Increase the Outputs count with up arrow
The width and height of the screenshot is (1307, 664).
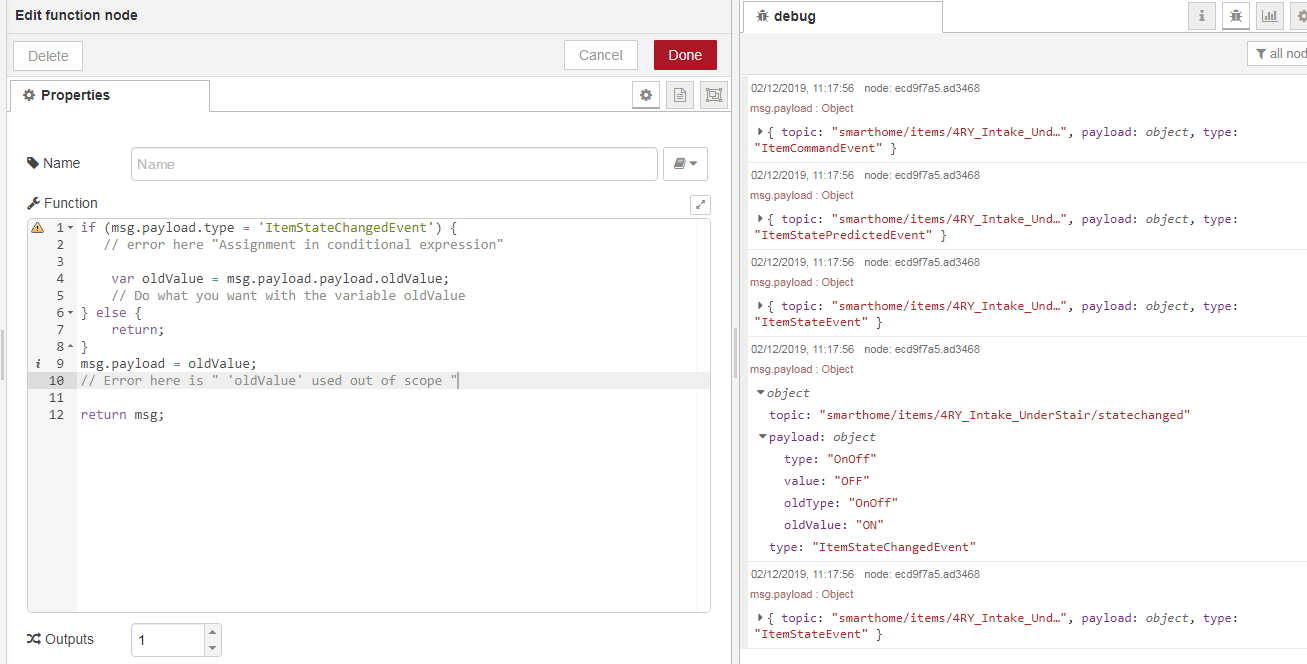pos(211,632)
